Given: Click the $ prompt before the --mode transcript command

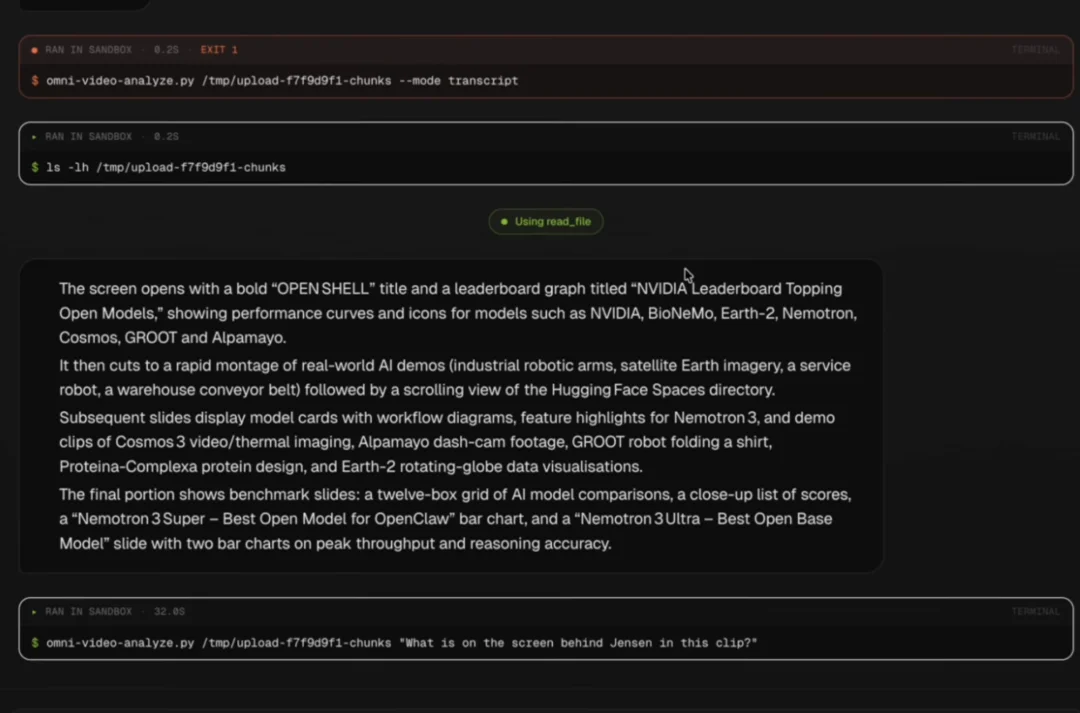Looking at the screenshot, I should point(35,81).
